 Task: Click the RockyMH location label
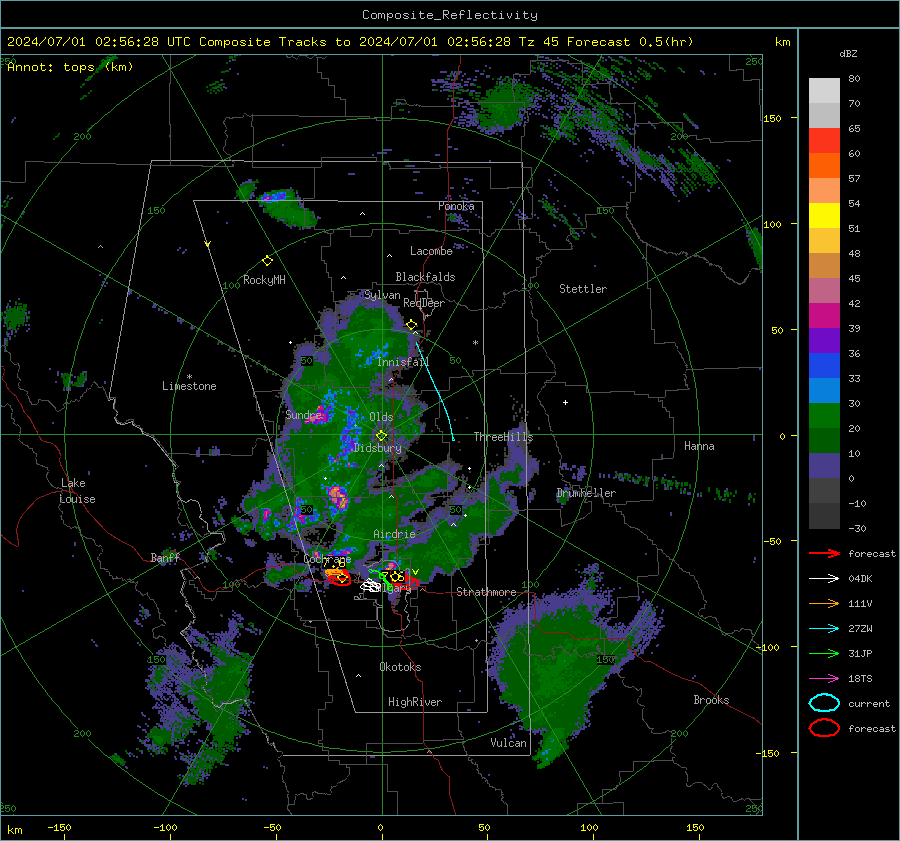(x=264, y=280)
